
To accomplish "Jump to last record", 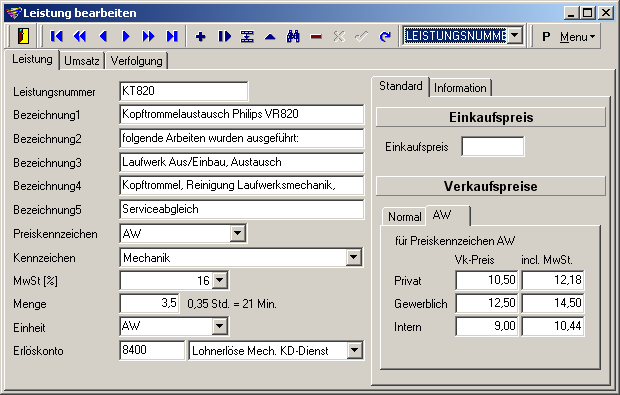I will 172,37.
